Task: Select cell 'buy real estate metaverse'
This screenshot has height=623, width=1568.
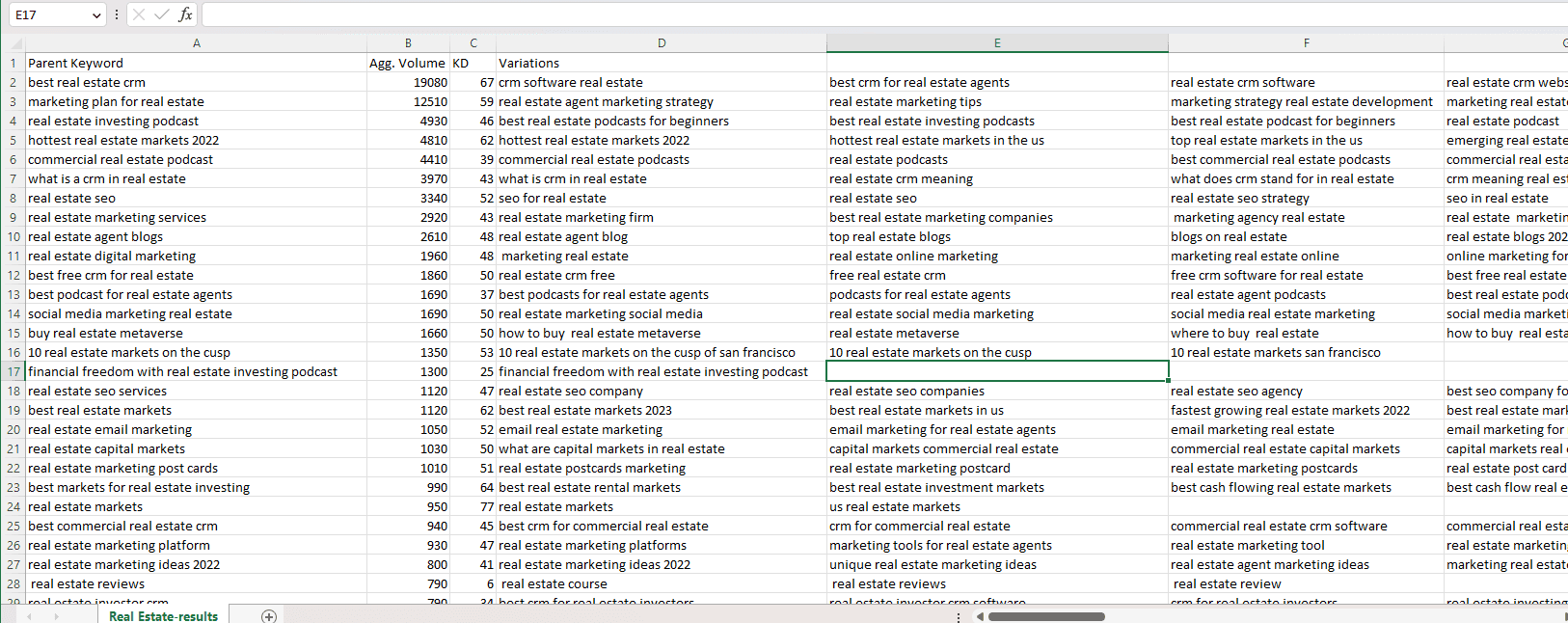Action: pyautogui.click(x=197, y=333)
